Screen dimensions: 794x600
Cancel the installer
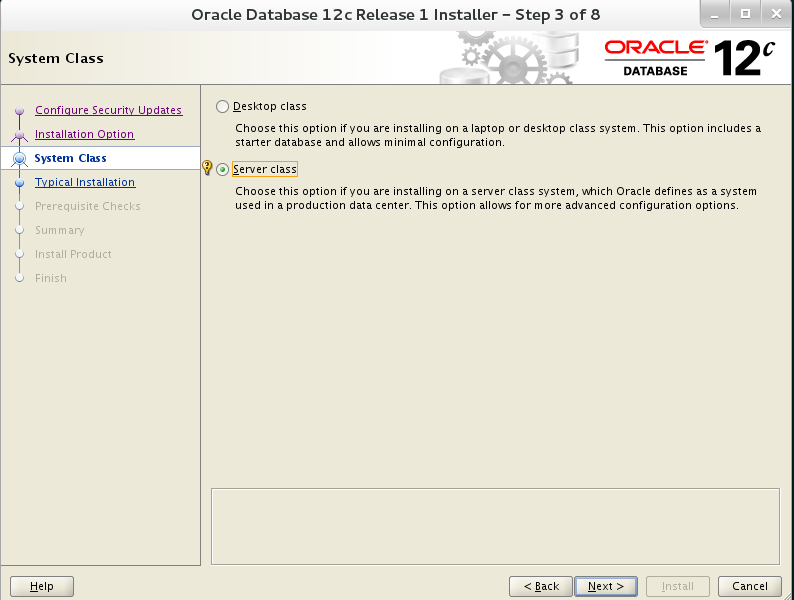(749, 586)
